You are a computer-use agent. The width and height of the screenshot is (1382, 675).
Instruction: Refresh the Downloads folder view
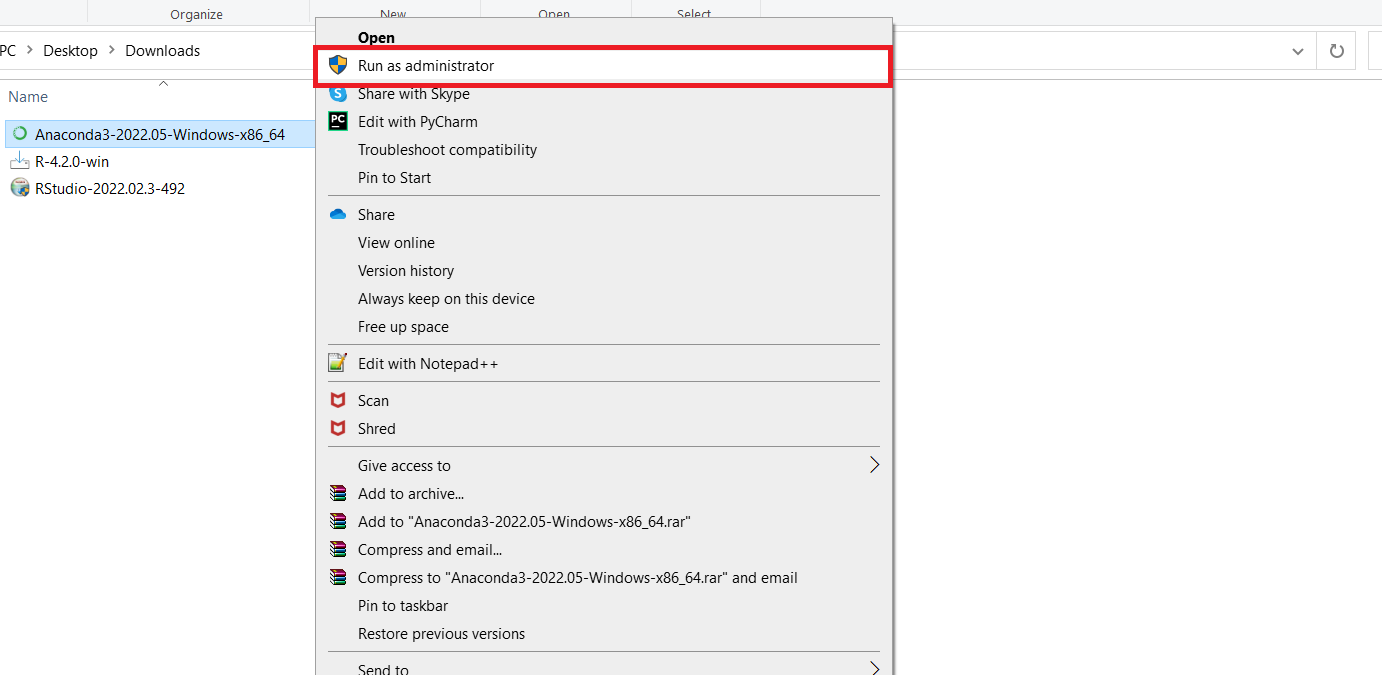pyautogui.click(x=1336, y=51)
